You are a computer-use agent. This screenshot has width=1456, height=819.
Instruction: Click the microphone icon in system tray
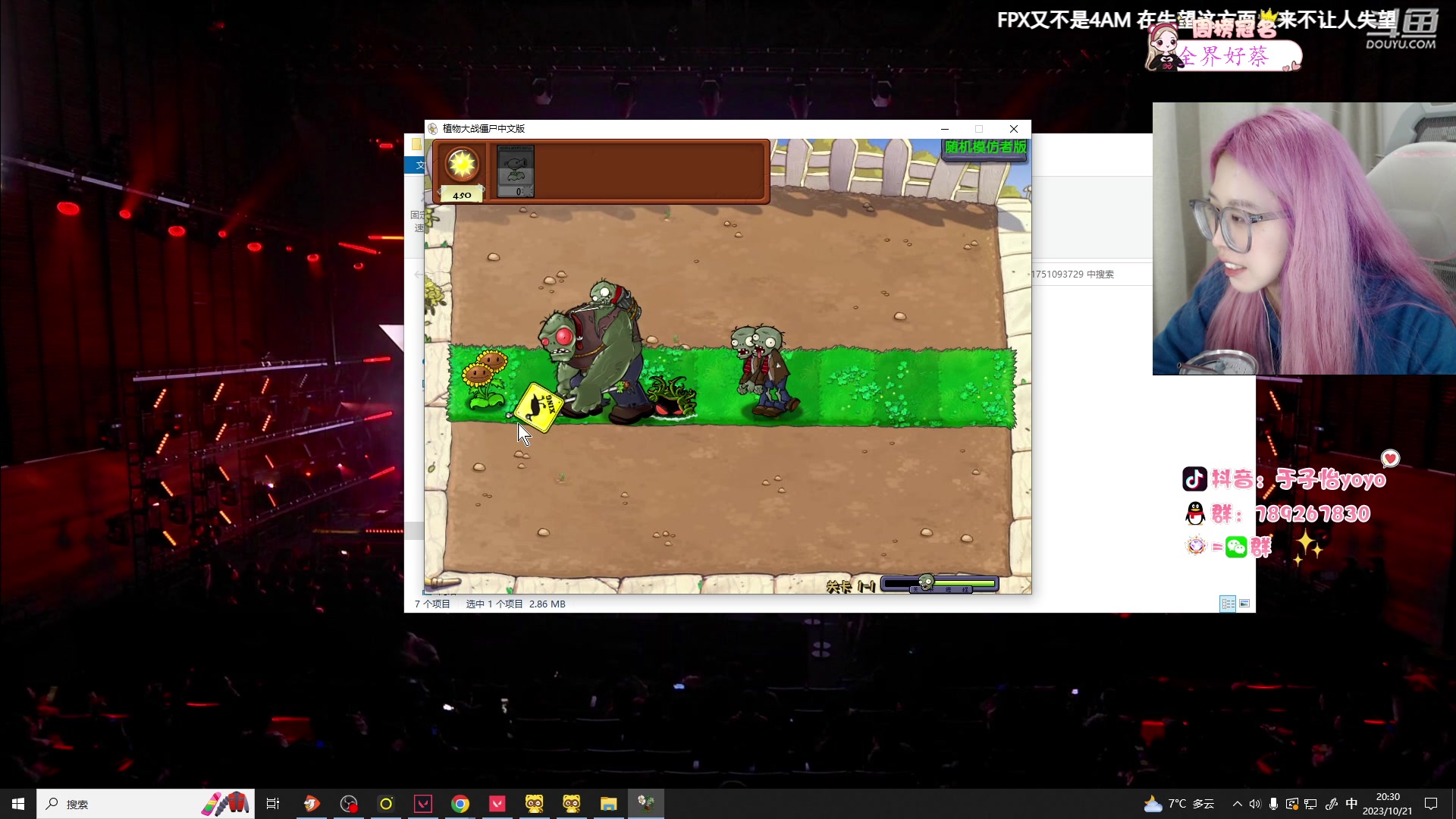[1273, 804]
